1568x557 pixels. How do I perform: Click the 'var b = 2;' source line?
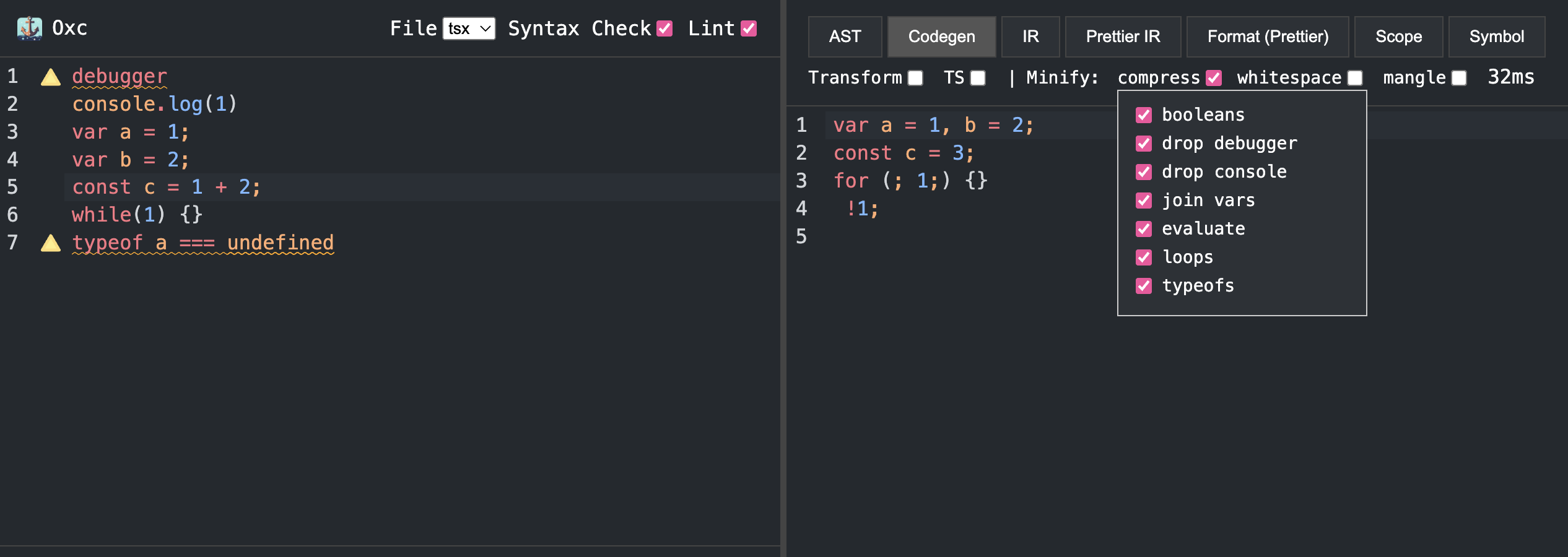point(131,160)
